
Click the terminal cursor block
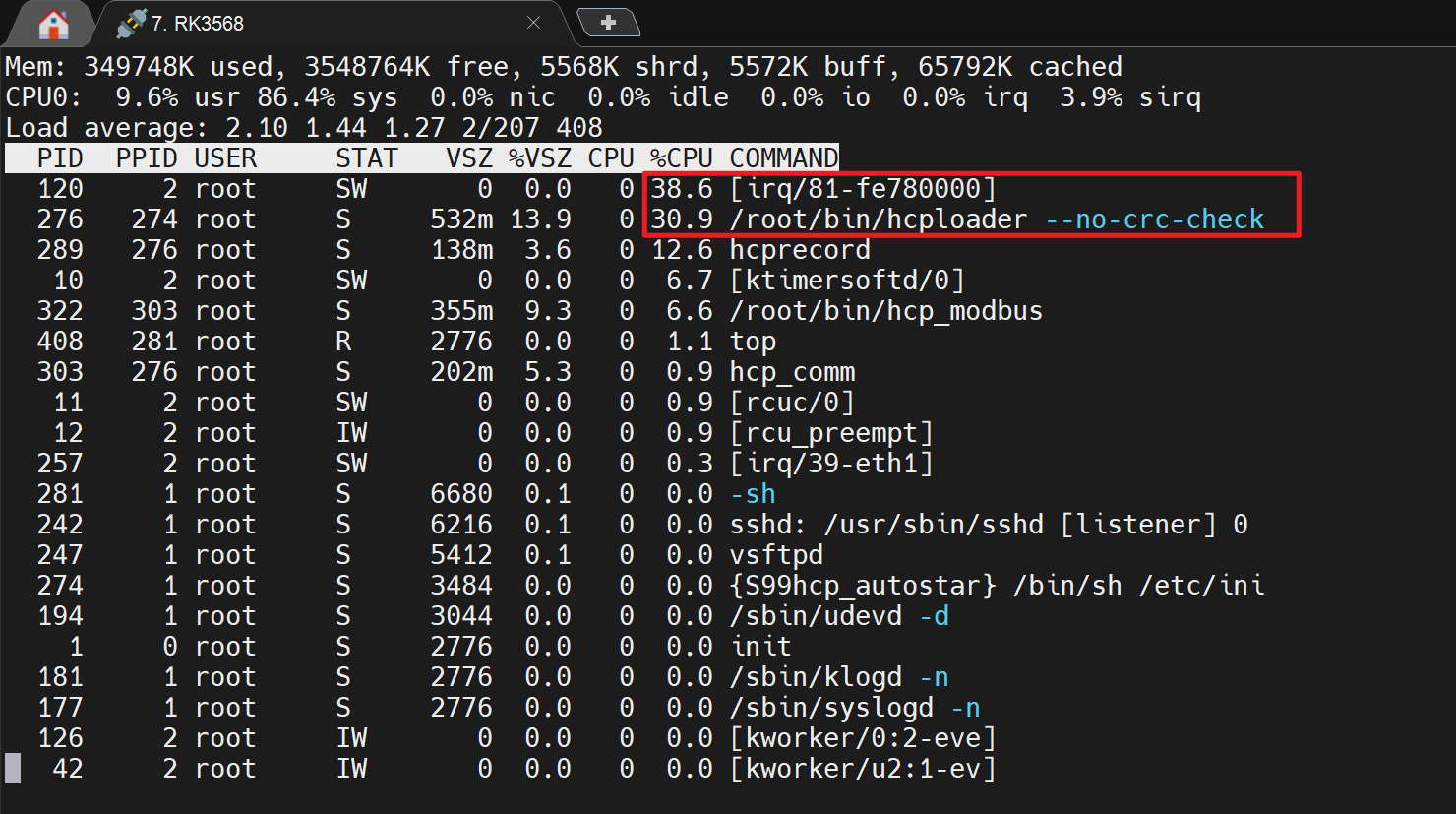[13, 769]
